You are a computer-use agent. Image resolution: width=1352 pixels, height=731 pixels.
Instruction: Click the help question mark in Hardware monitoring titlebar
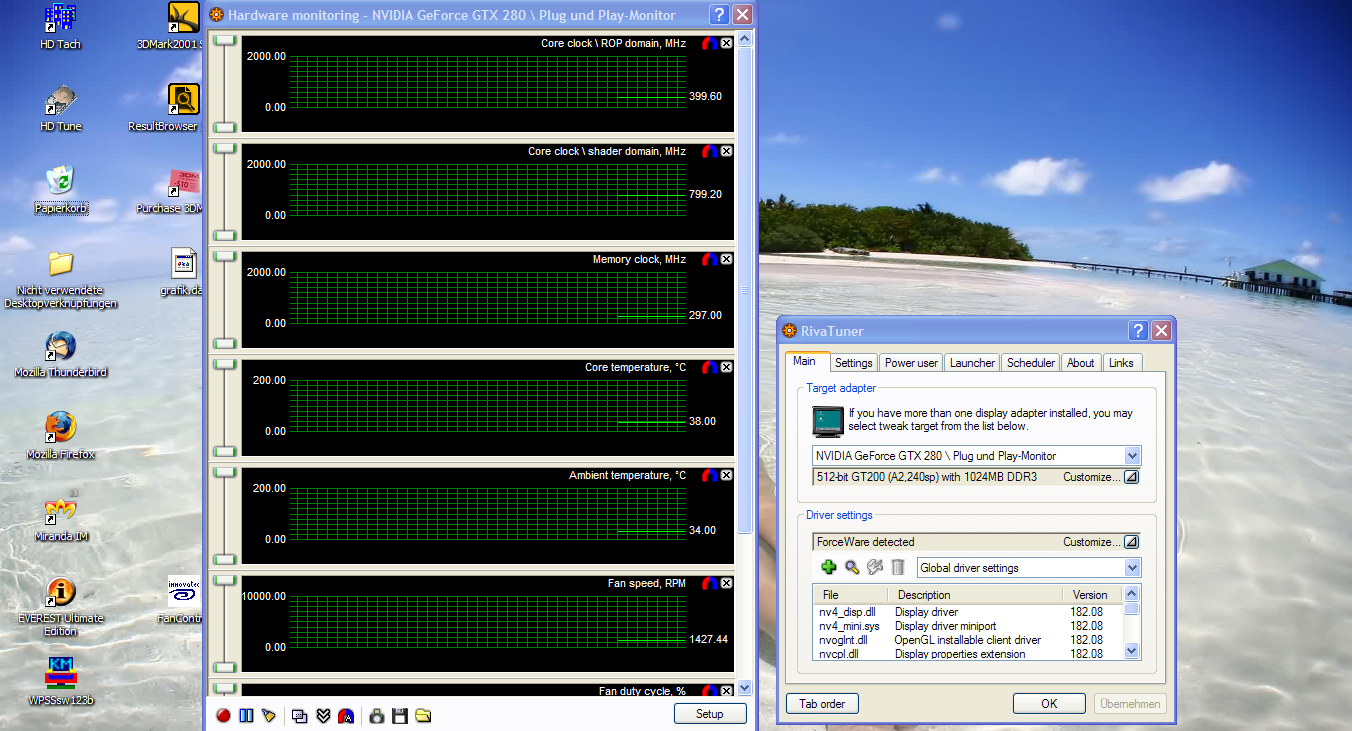coord(719,15)
